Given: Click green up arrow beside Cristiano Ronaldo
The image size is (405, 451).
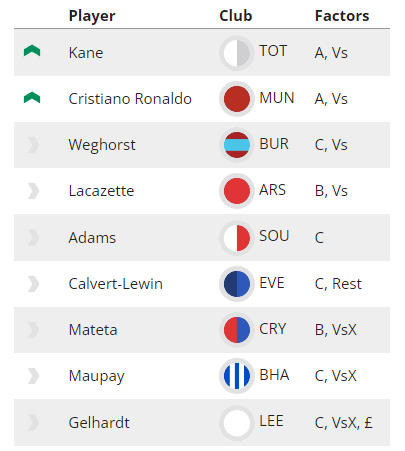Looking at the screenshot, I should (32, 98).
